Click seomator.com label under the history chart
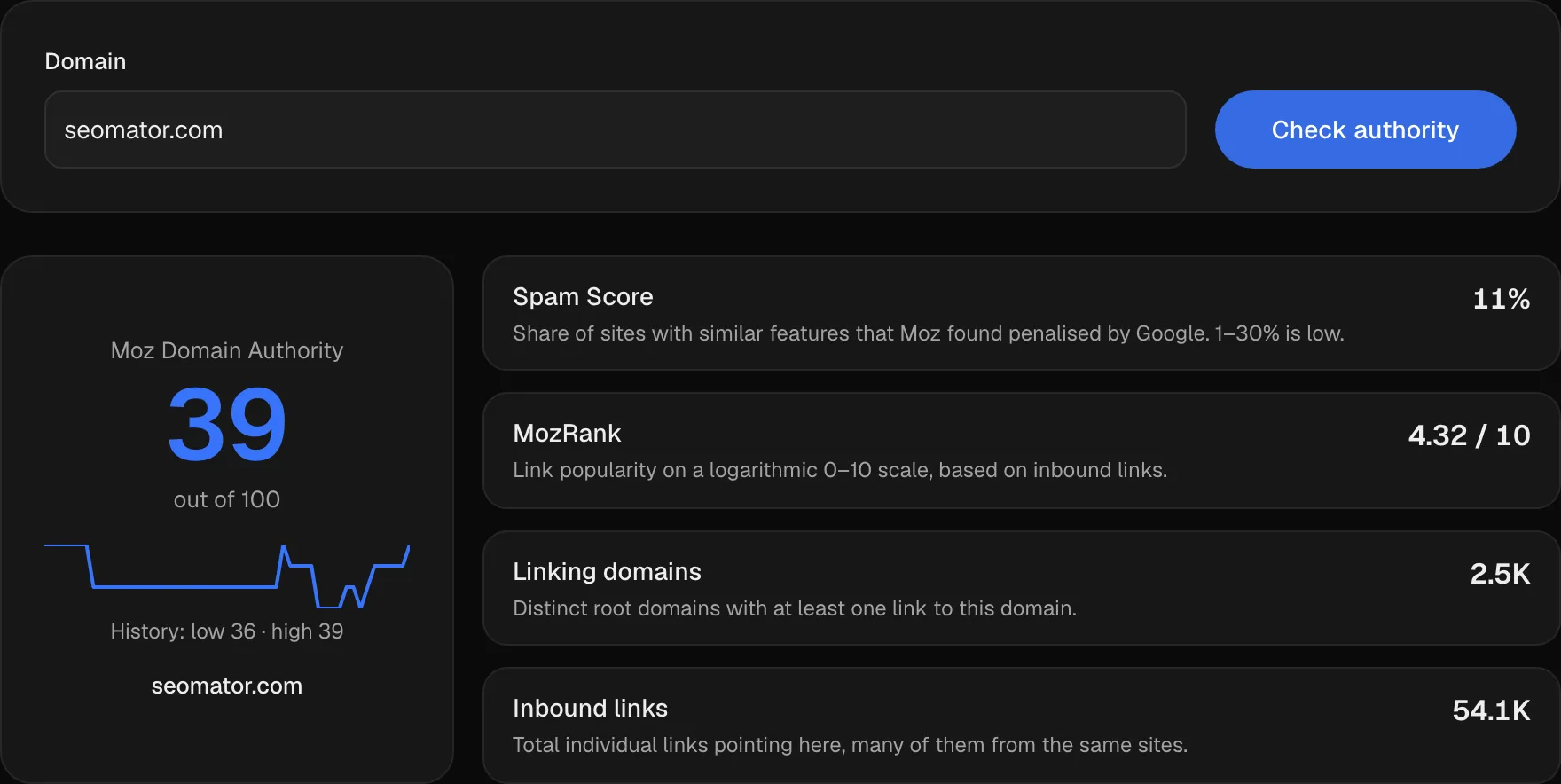The image size is (1561, 784). 227,686
